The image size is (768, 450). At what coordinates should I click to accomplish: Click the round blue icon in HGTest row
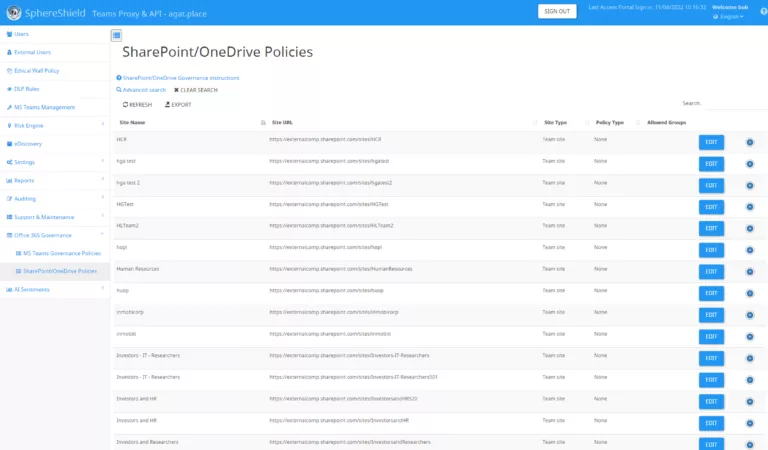click(750, 207)
